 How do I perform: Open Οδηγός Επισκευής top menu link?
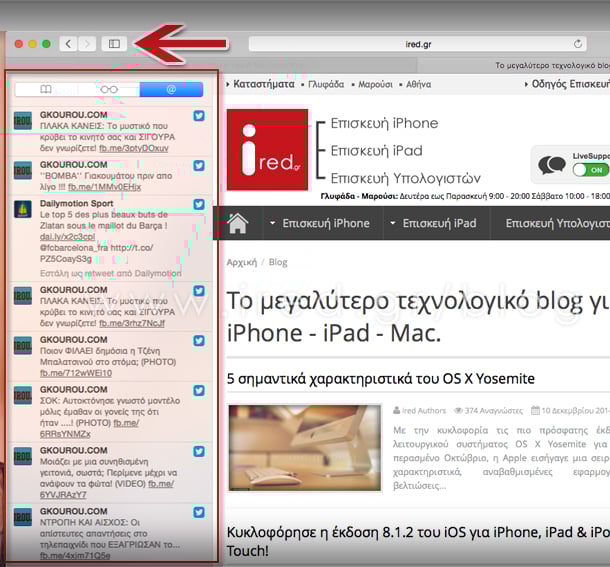[x=570, y=84]
